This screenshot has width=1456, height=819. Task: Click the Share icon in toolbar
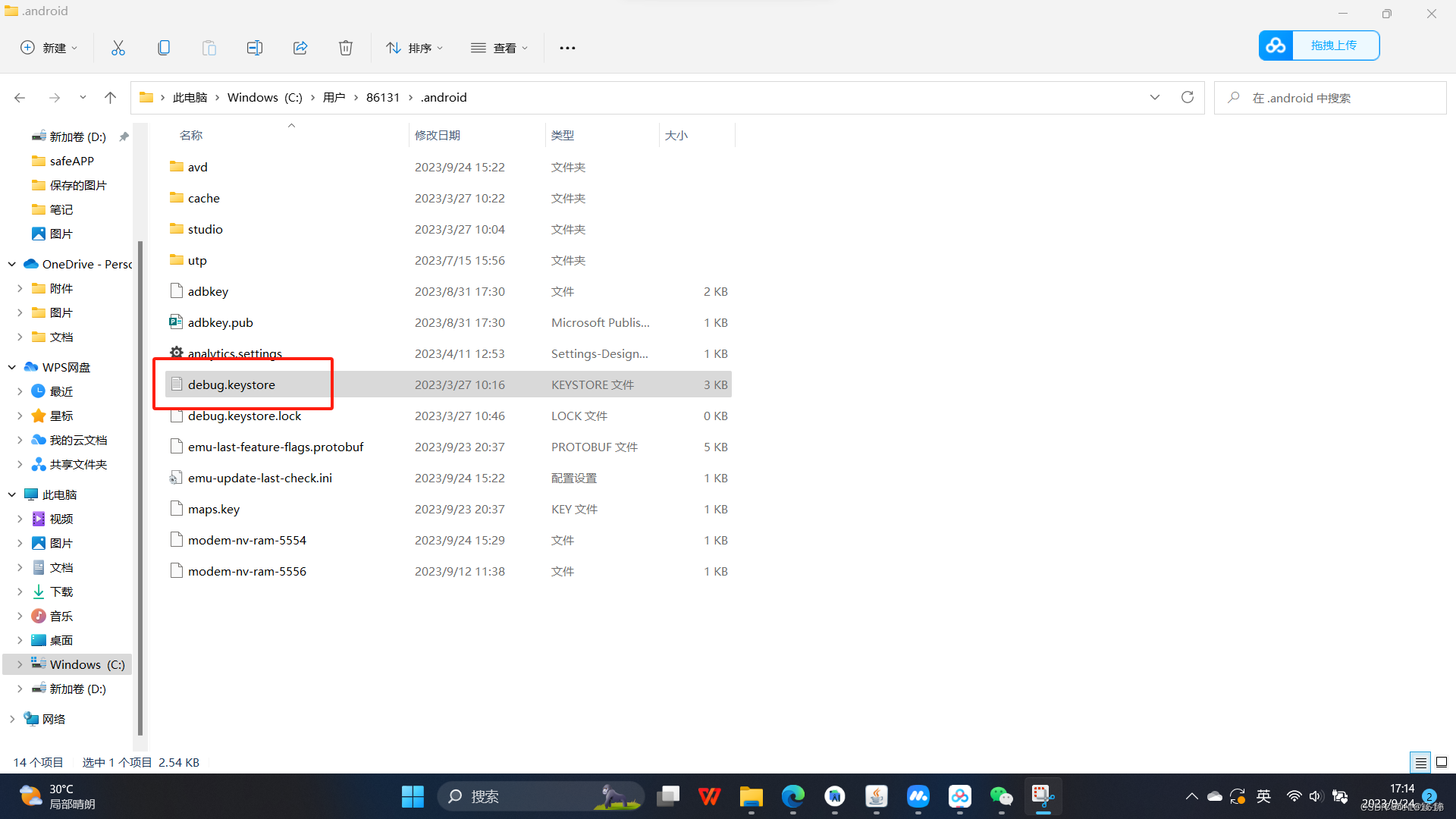coord(300,48)
